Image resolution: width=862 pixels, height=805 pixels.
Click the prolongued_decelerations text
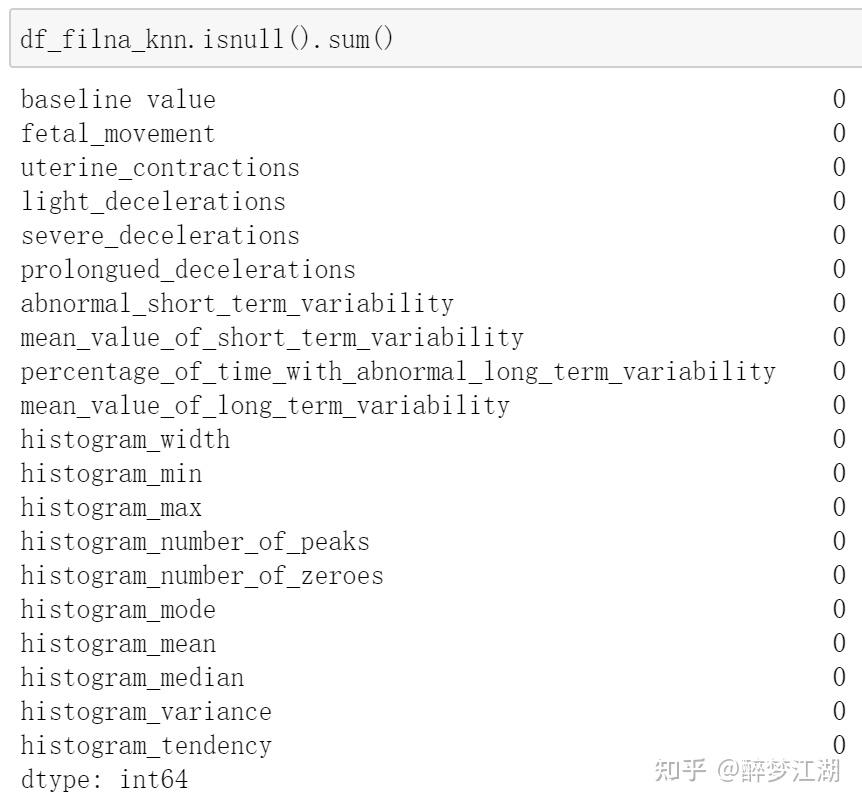188,270
